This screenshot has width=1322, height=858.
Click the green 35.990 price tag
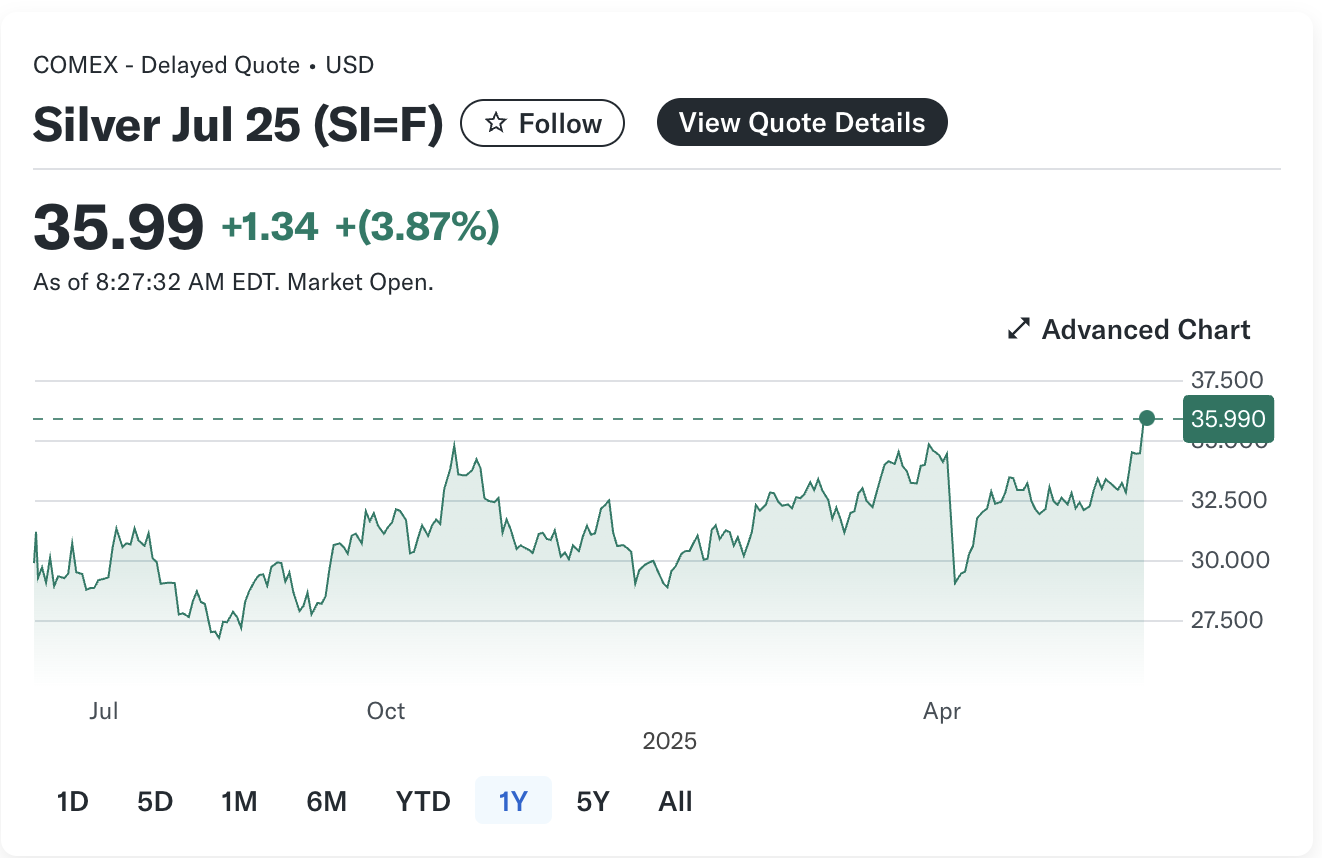click(1228, 419)
